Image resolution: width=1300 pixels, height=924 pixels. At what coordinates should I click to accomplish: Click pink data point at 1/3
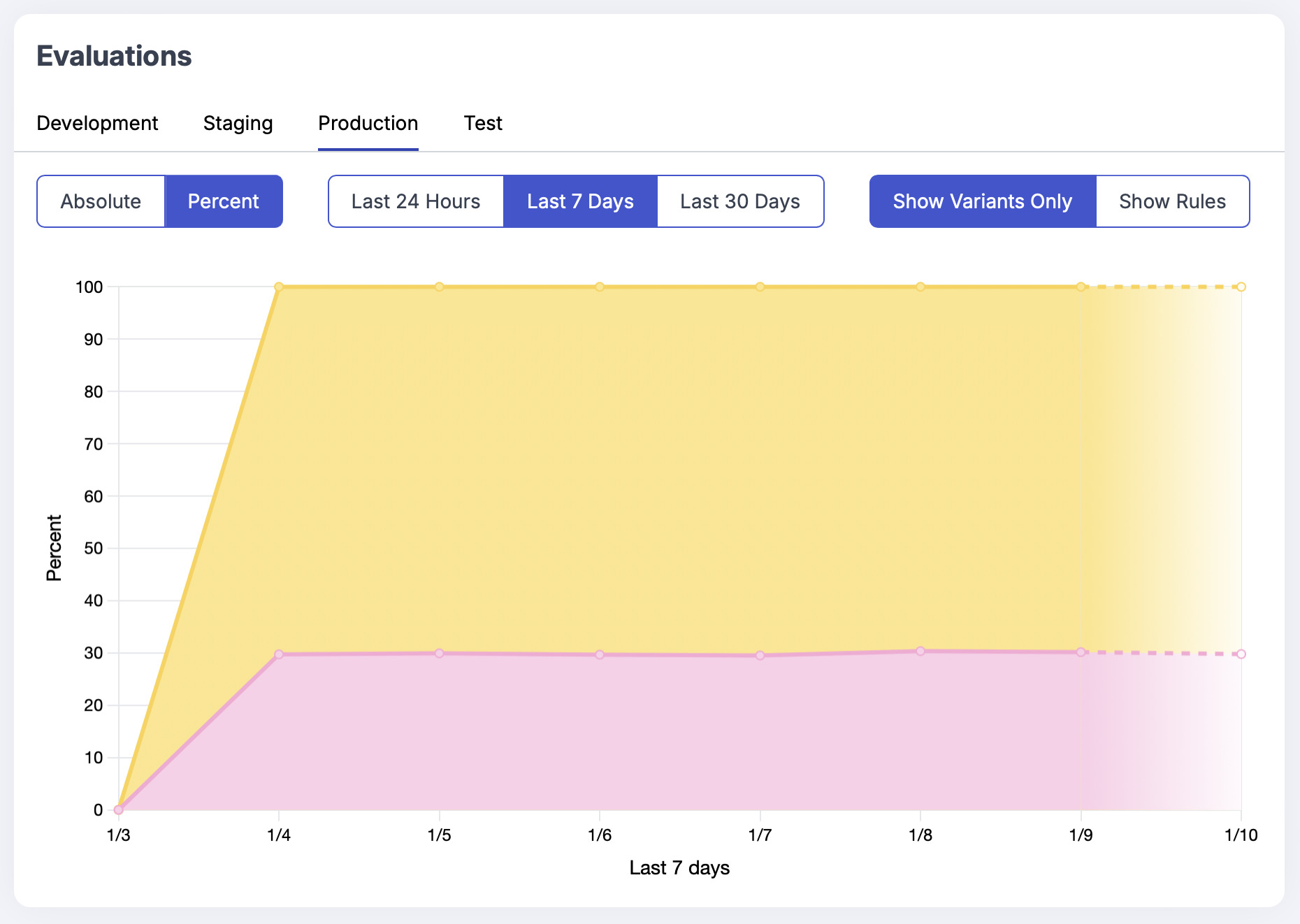tap(119, 810)
